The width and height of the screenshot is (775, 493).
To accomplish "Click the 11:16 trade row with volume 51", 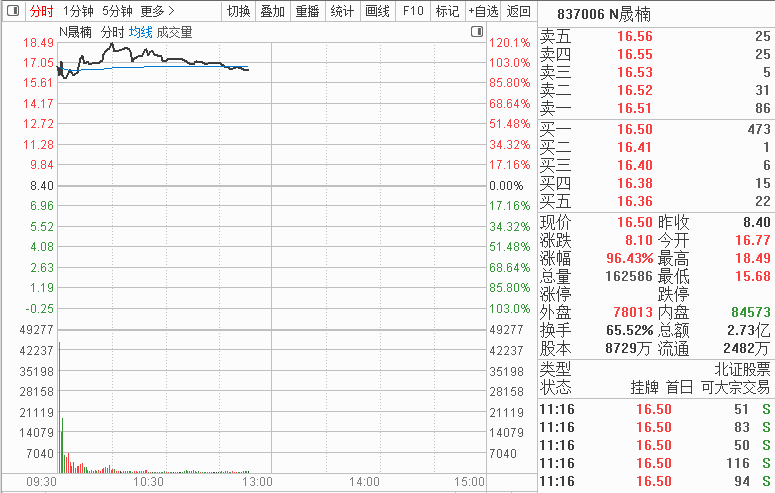I will tap(655, 409).
